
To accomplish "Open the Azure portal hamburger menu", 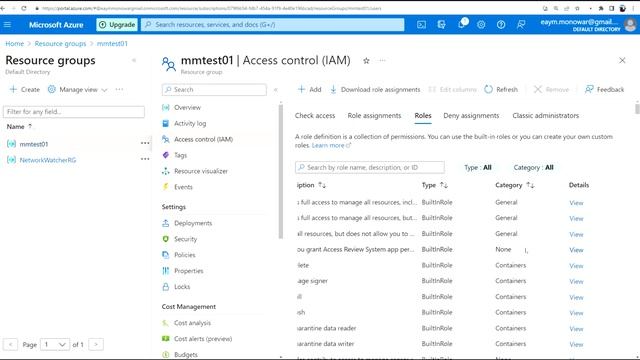I will pos(7,24).
